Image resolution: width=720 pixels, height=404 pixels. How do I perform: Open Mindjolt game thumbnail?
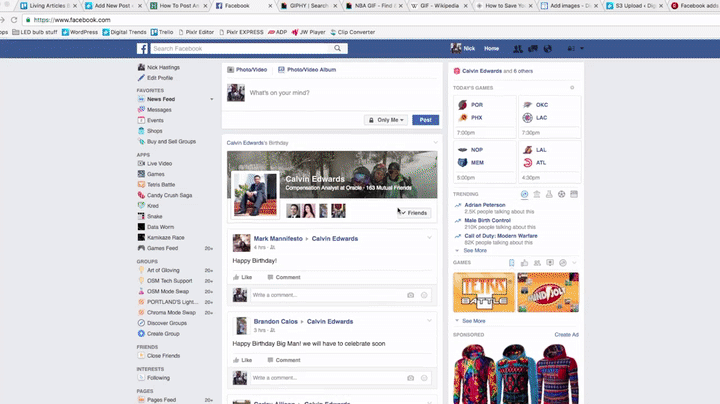pyautogui.click(x=548, y=292)
